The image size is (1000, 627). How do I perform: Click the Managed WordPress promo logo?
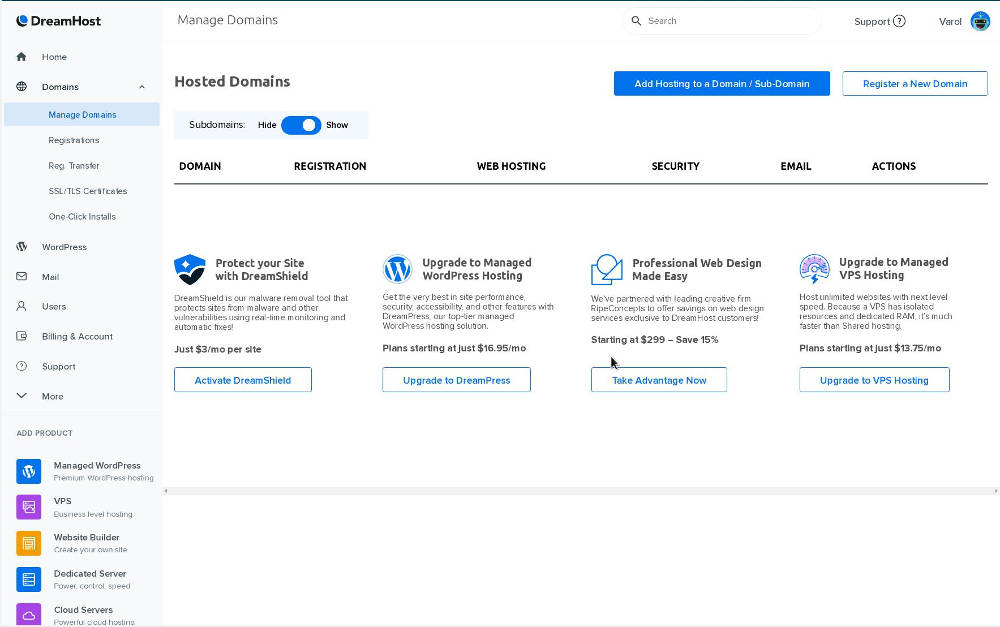397,269
